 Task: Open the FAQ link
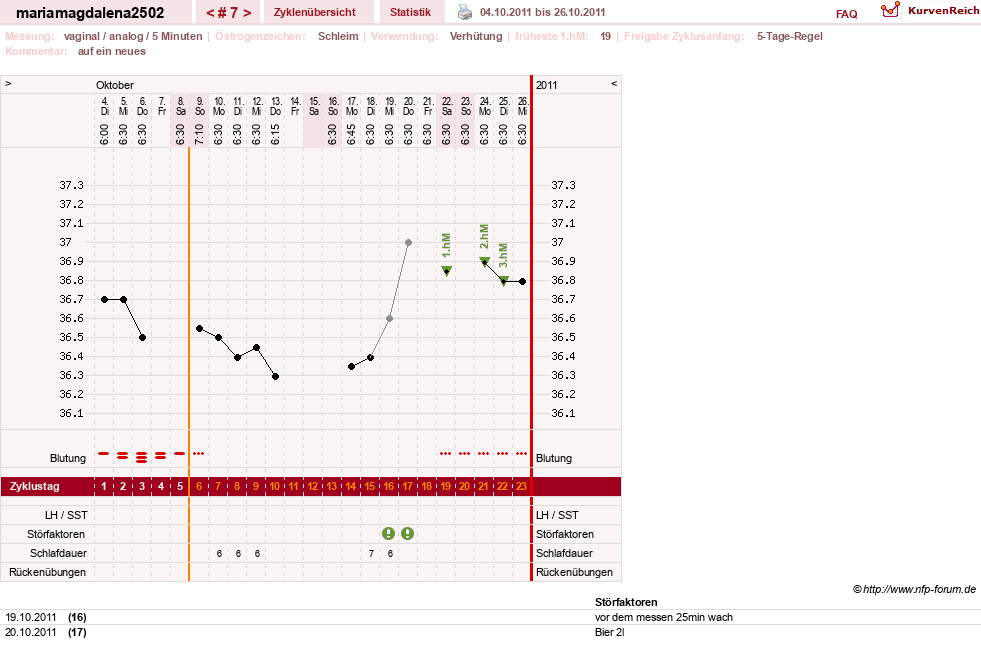[846, 14]
